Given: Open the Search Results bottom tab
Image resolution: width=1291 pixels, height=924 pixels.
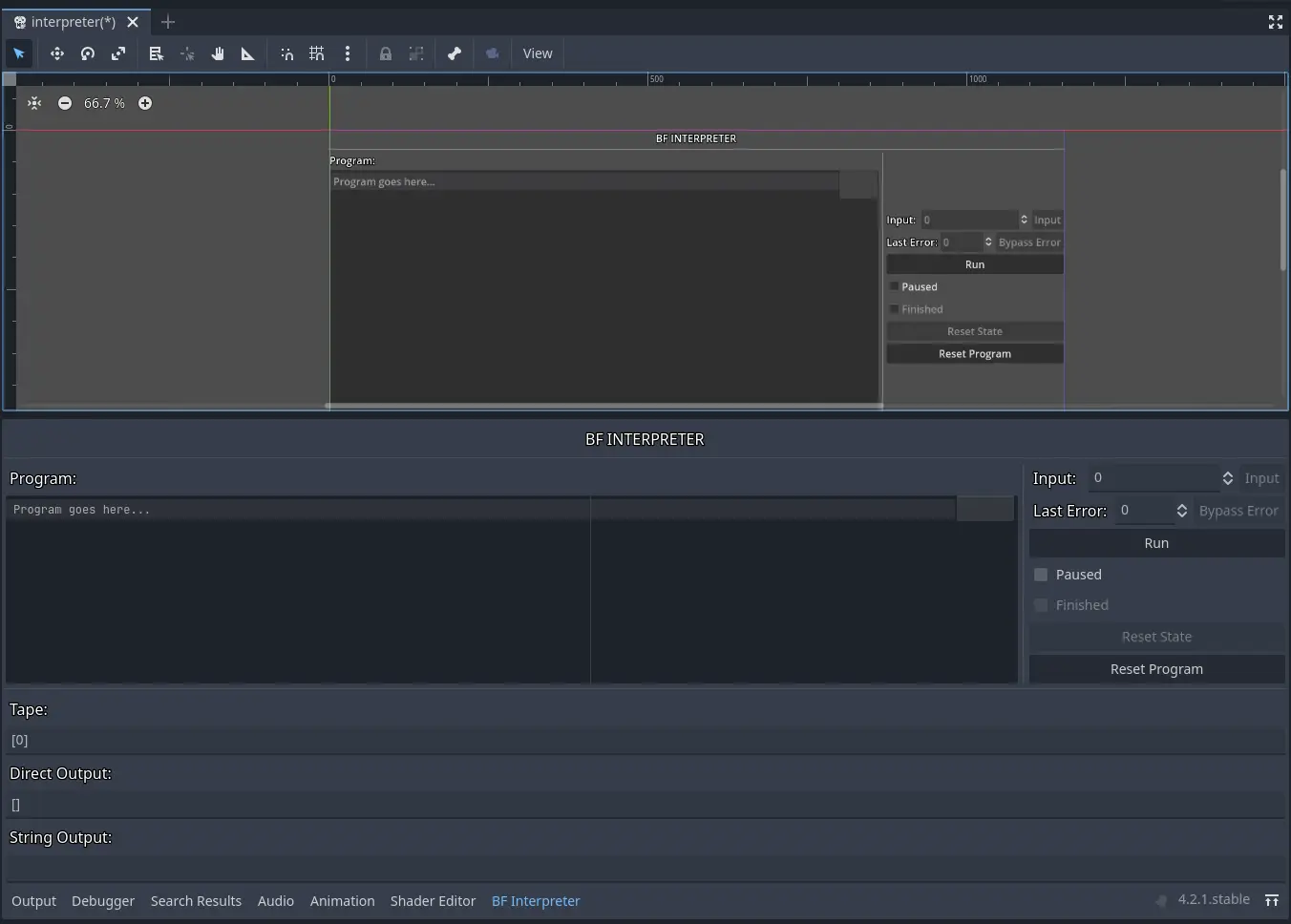Looking at the screenshot, I should point(196,901).
